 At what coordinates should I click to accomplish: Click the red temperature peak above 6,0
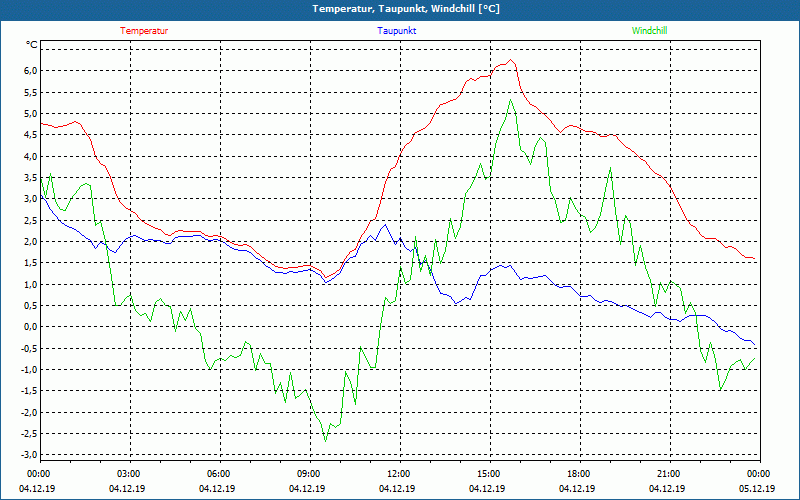click(511, 60)
